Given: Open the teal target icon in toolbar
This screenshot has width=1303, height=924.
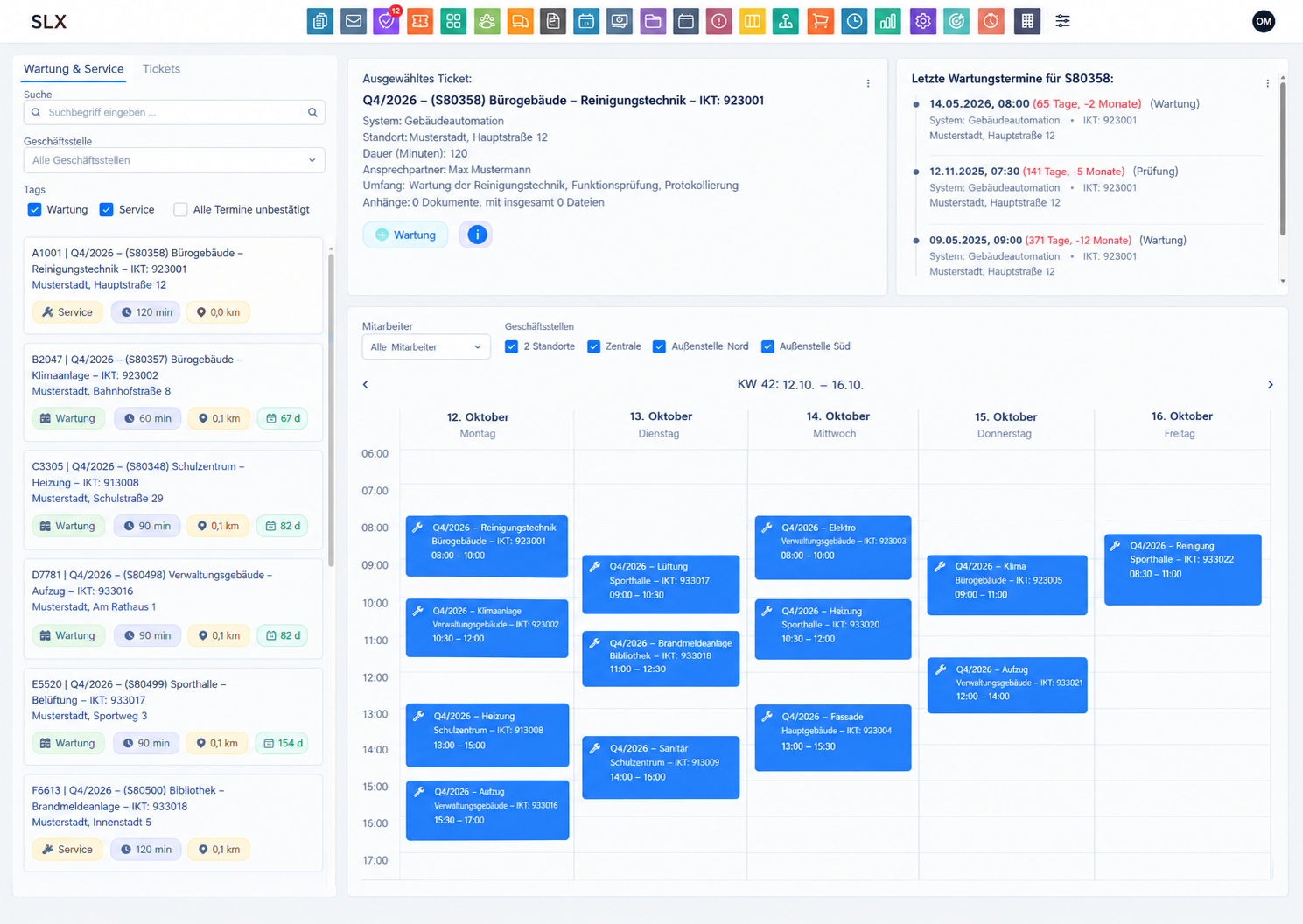Looking at the screenshot, I should click(x=956, y=21).
